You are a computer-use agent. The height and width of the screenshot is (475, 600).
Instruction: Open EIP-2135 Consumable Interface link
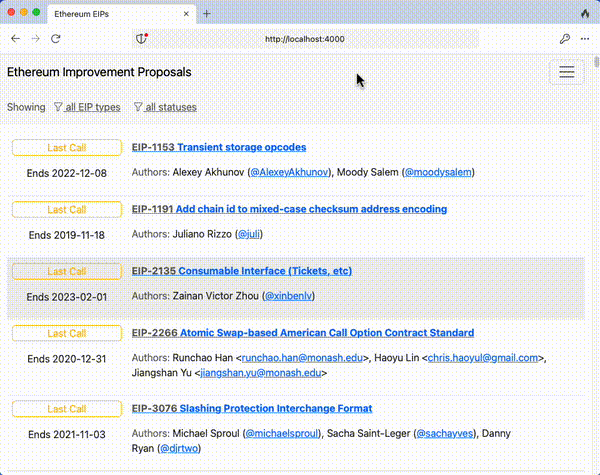tap(242, 271)
